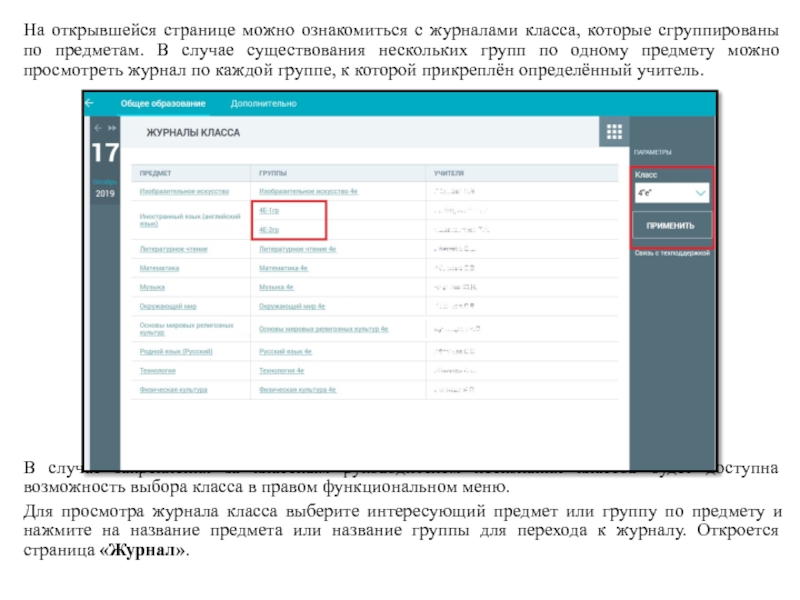Click the back arrow in the top bar

(x=90, y=103)
